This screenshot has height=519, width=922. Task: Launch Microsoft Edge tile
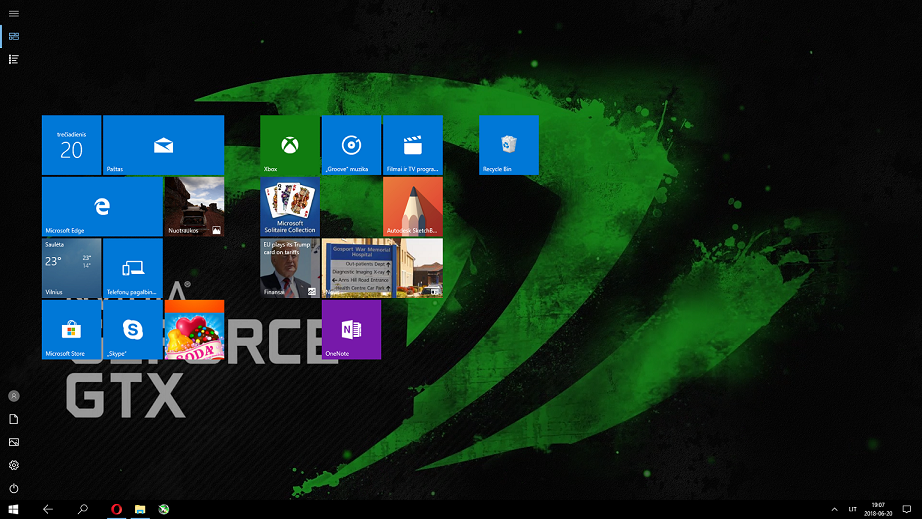102,207
